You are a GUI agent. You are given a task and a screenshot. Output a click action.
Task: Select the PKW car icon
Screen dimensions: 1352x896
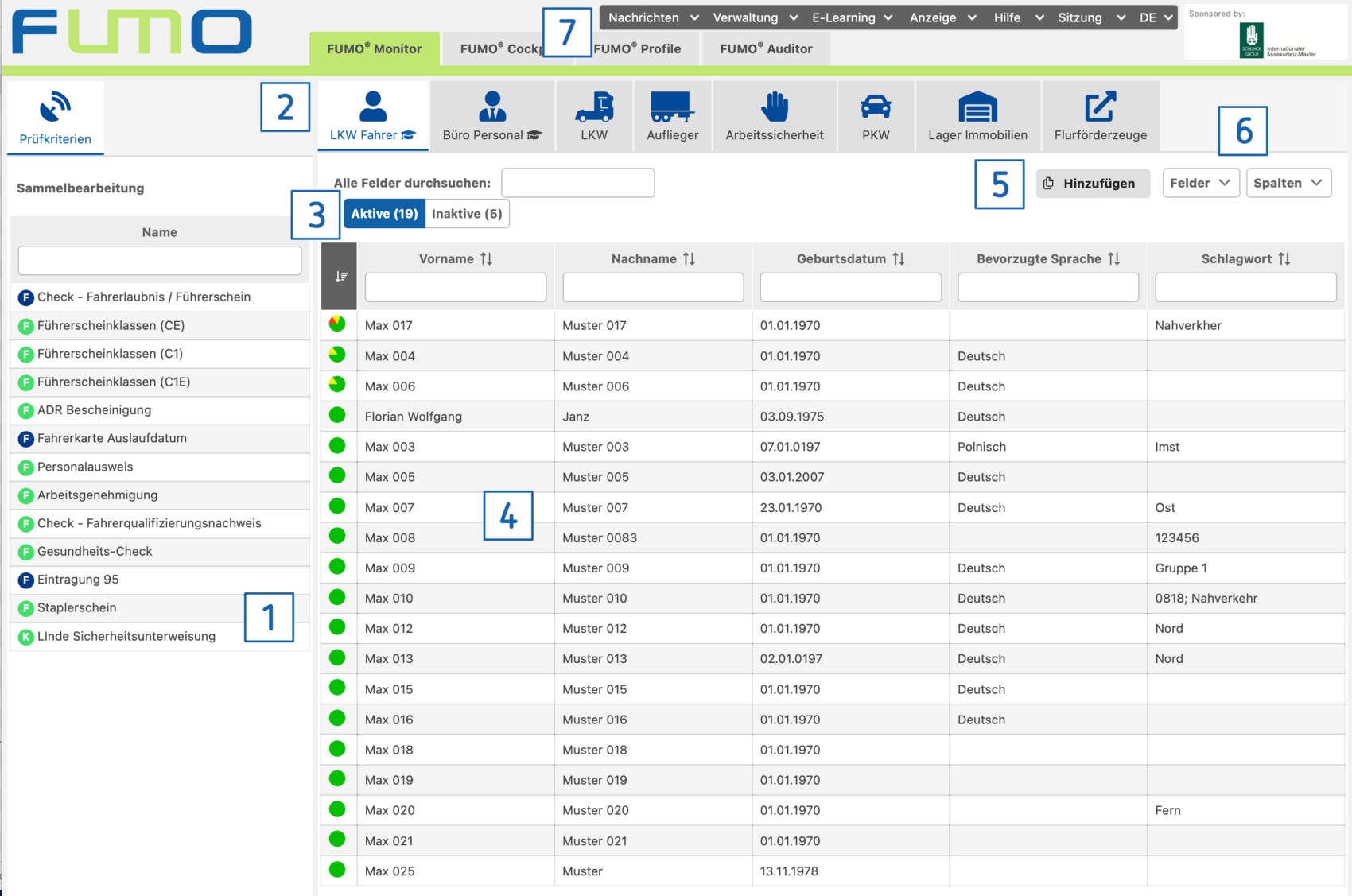875,107
